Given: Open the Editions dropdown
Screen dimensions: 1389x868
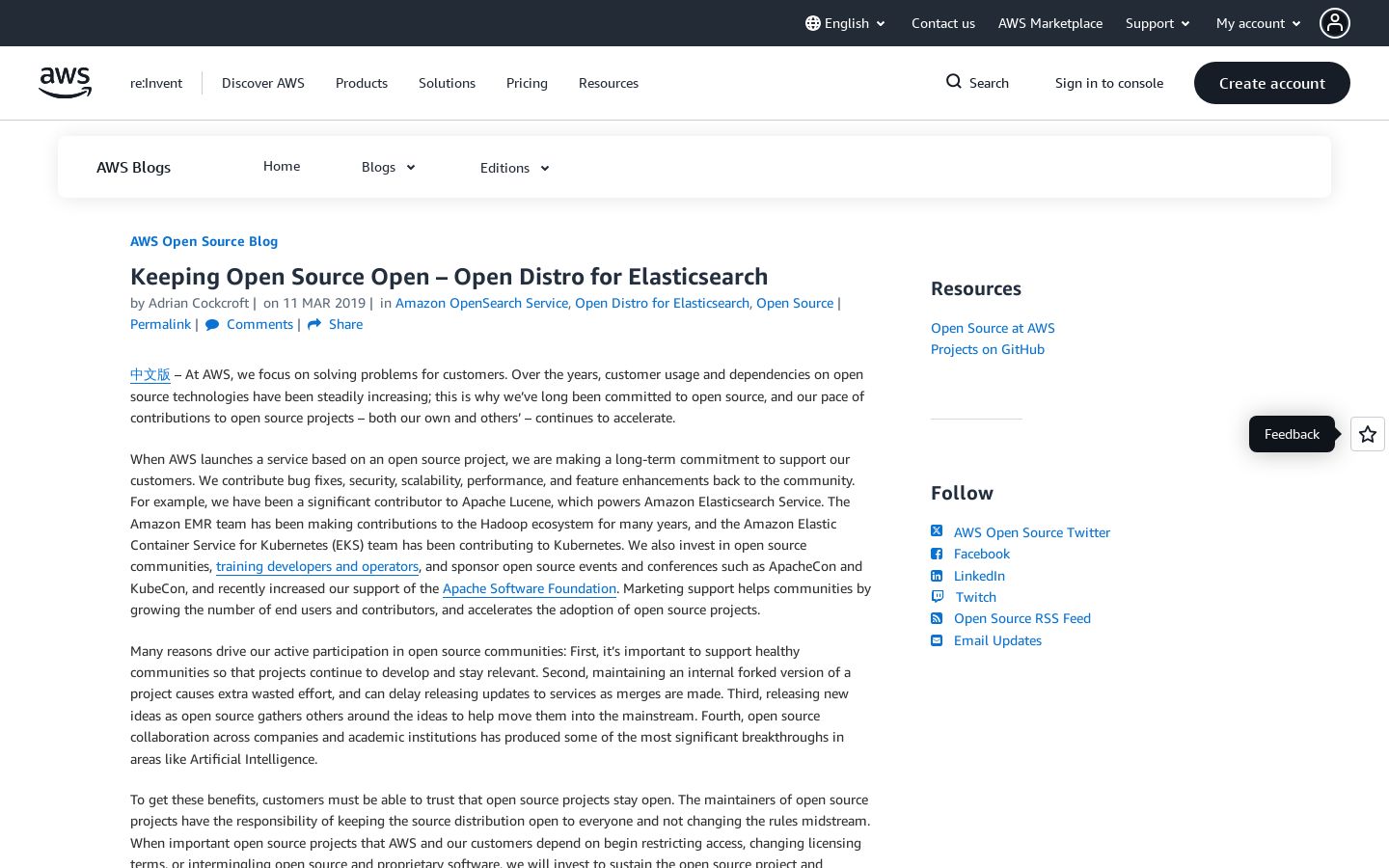Looking at the screenshot, I should coord(515,168).
